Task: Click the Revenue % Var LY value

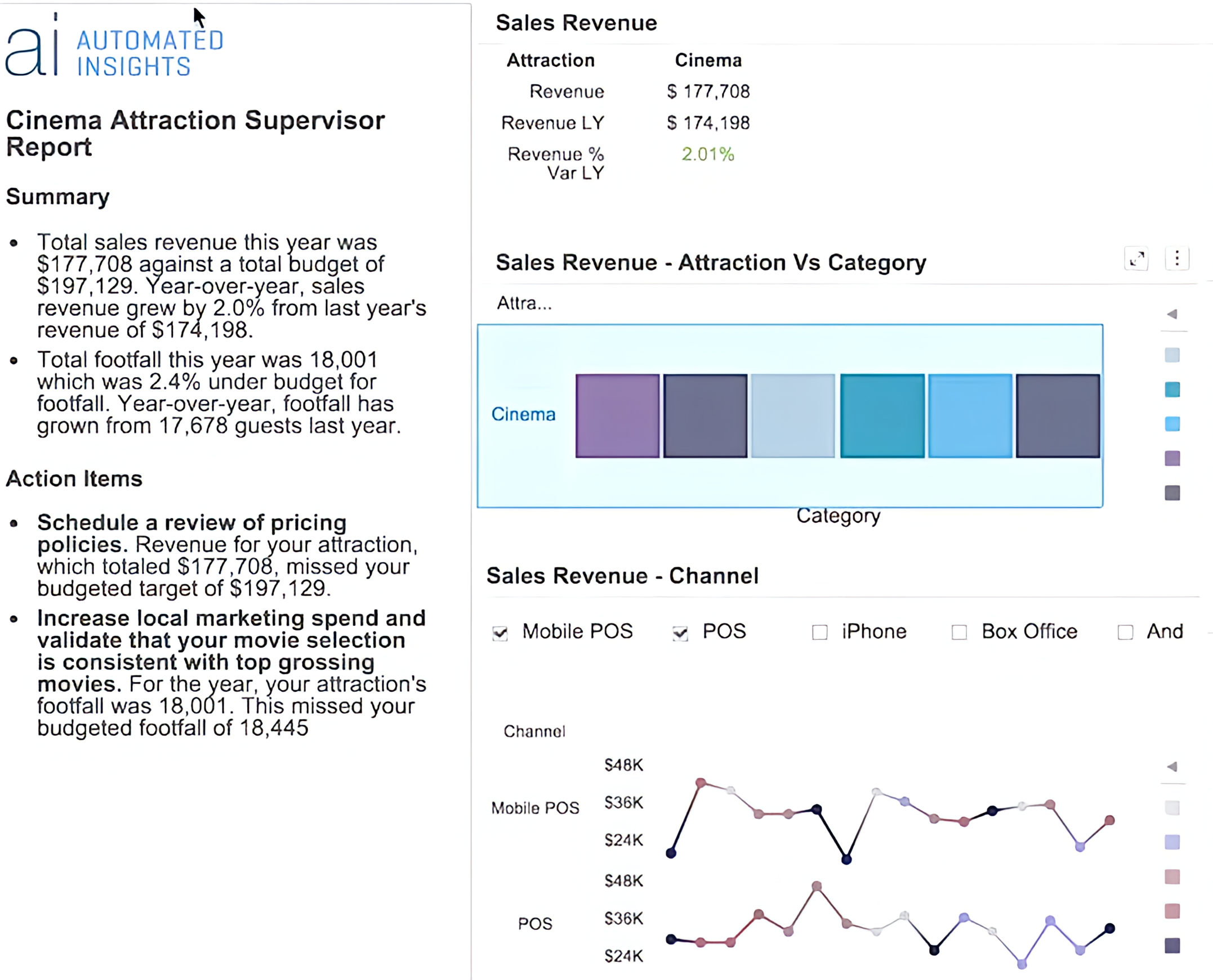Action: [707, 154]
